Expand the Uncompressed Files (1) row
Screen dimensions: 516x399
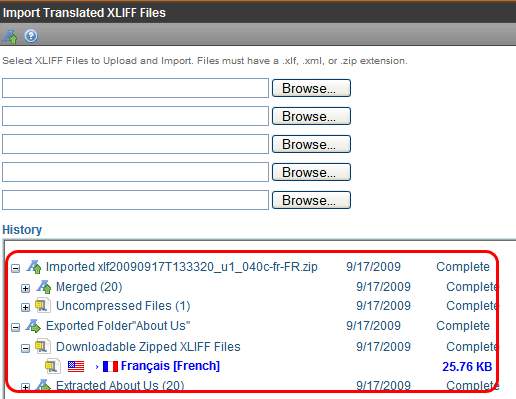[x=25, y=307]
